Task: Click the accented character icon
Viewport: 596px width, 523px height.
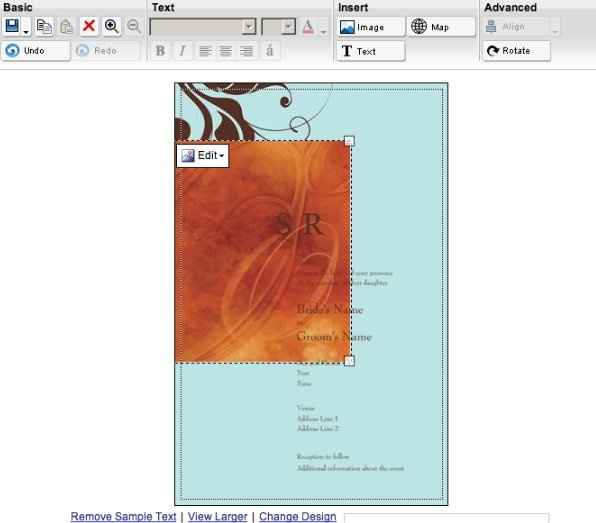Action: point(269,50)
